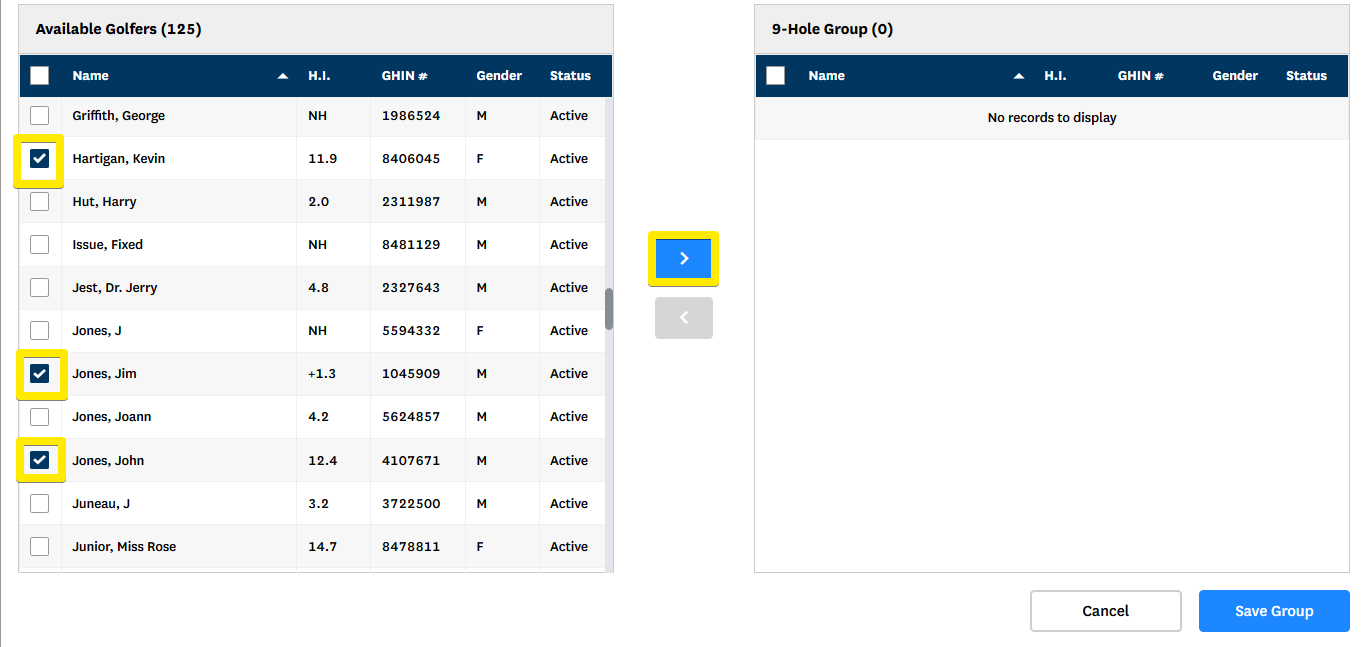Sort 9-Hole Group by Status column
The width and height of the screenshot is (1367, 647).
click(1306, 76)
